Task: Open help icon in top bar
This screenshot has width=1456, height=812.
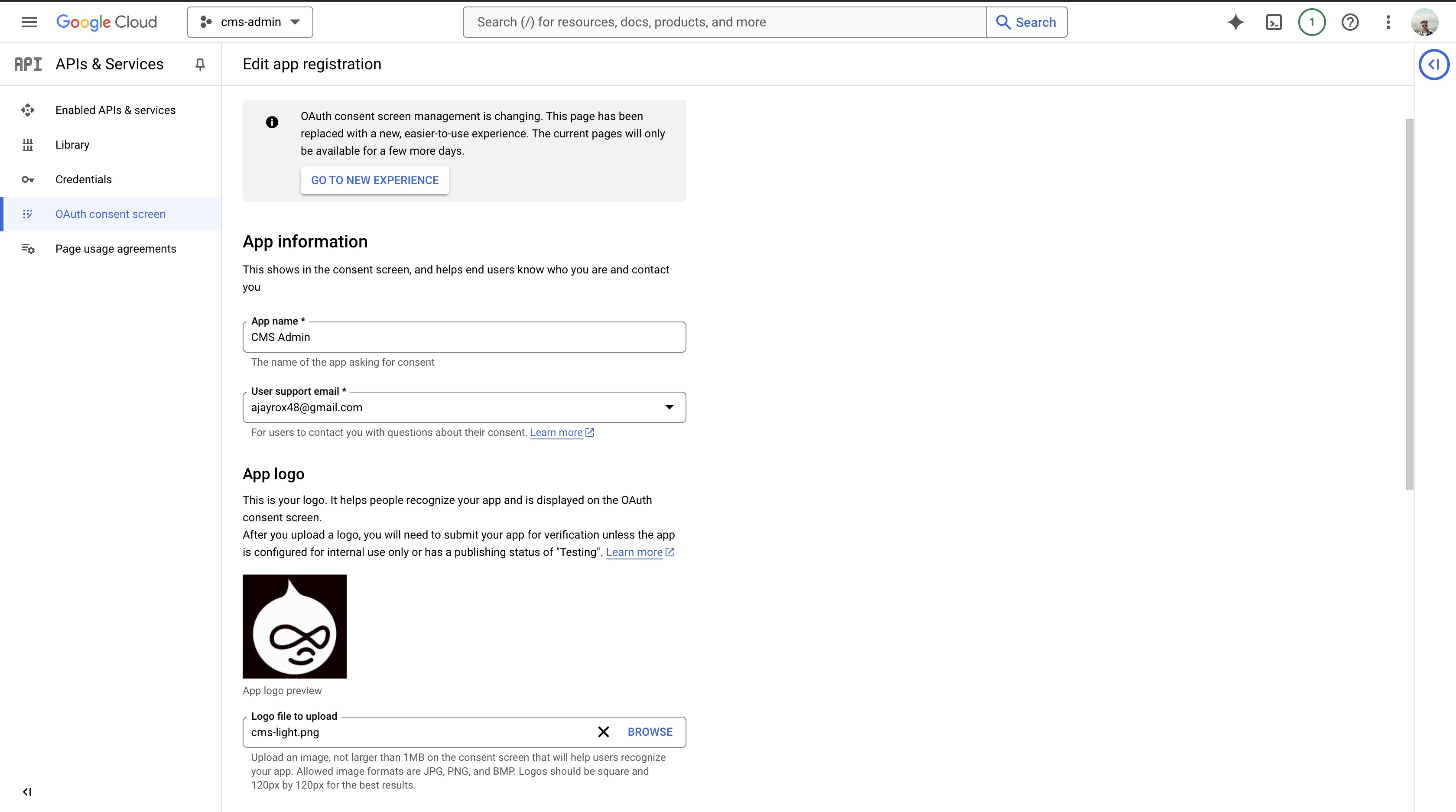Action: coord(1350,22)
